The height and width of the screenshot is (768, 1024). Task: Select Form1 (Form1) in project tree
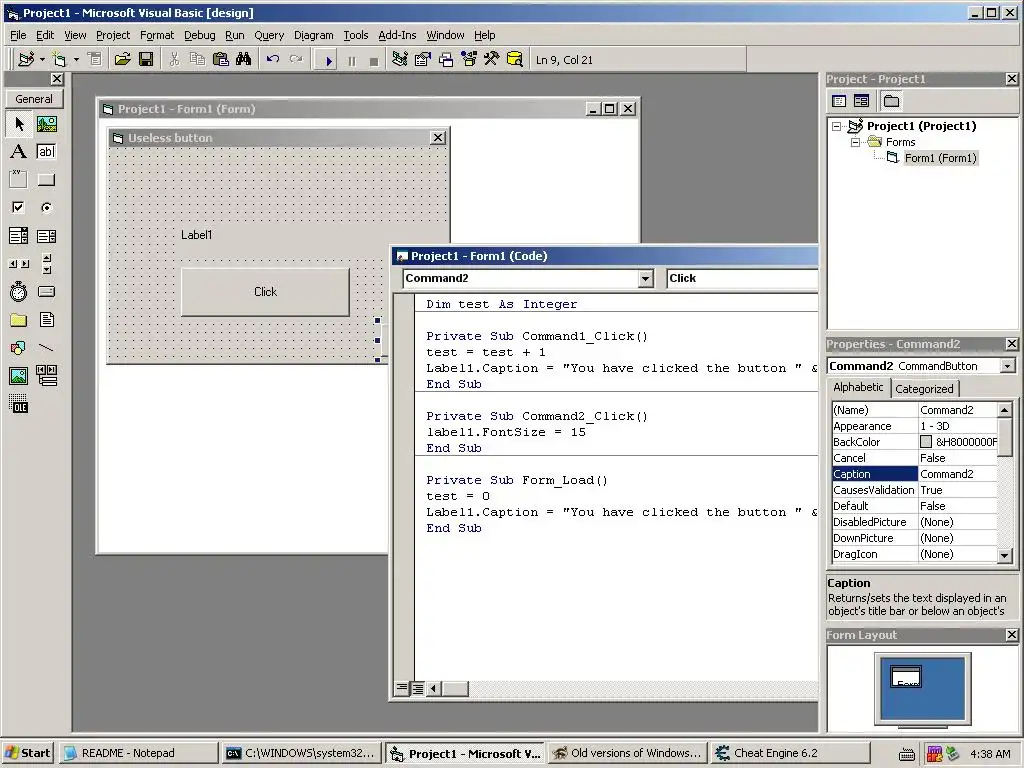pos(940,158)
